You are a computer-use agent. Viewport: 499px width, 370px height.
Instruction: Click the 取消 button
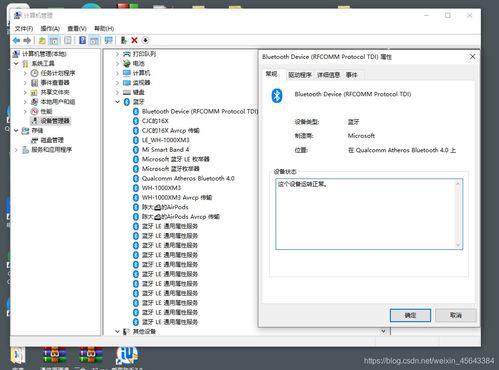point(456,315)
